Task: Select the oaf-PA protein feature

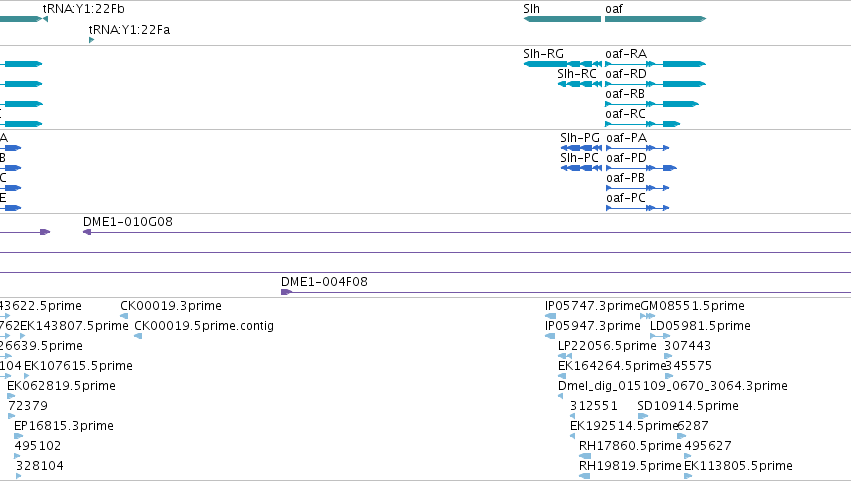Action: 638,148
